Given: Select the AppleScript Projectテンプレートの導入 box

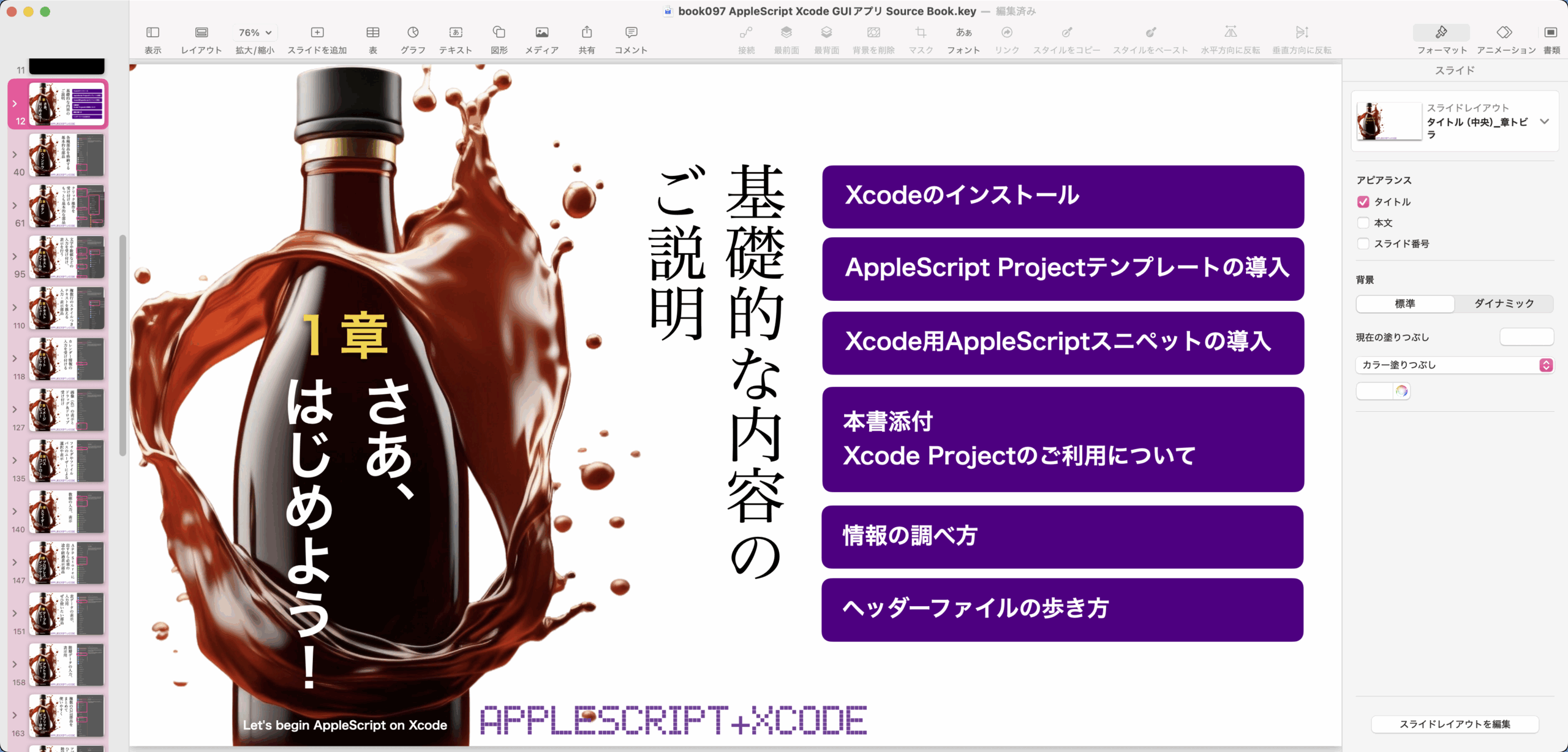Looking at the screenshot, I should pos(1063,269).
